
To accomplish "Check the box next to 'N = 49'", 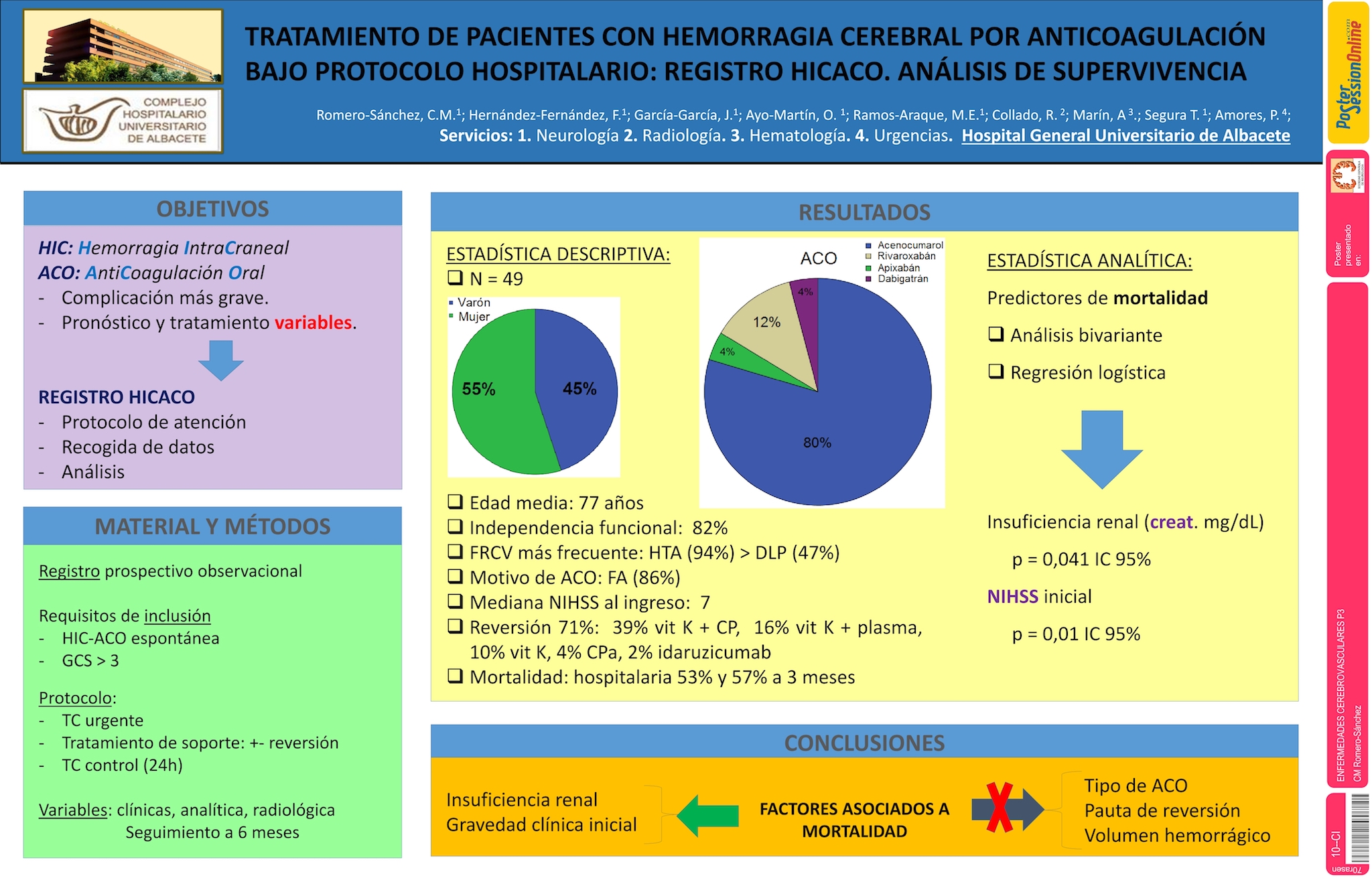I will 456,278.
